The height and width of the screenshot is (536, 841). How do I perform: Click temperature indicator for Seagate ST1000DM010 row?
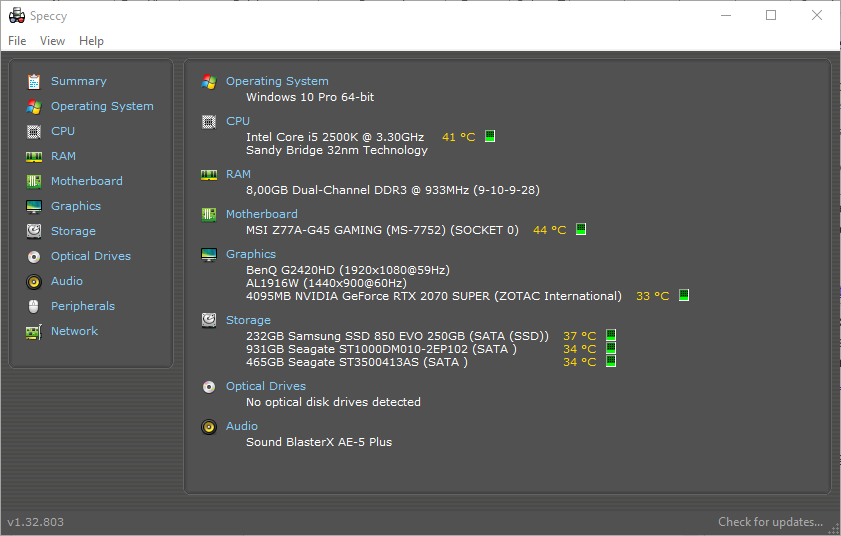coord(610,348)
